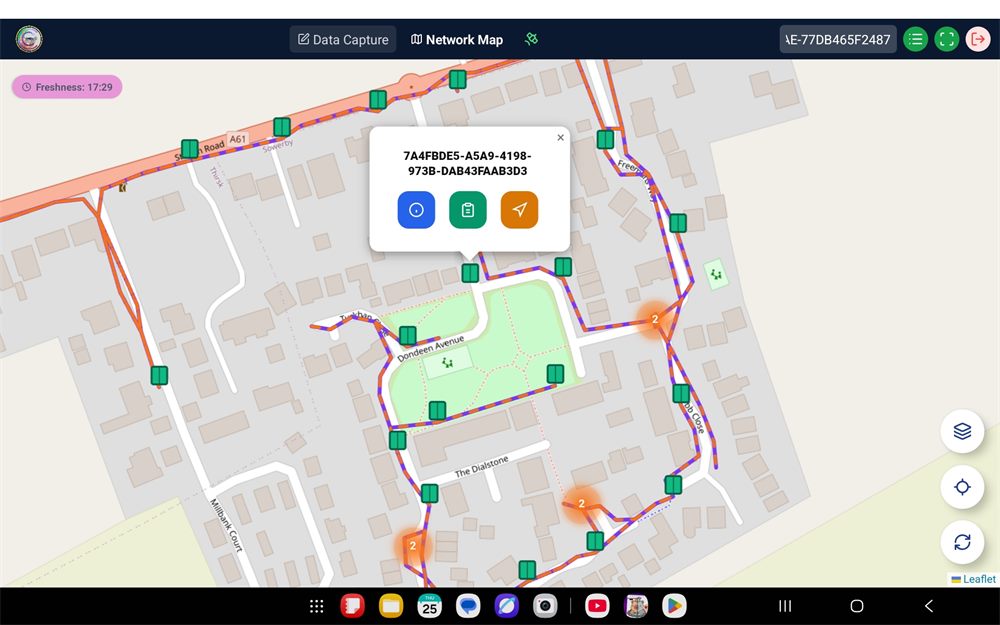The width and height of the screenshot is (1000, 625).
Task: Close the marker popup
Action: coord(560,137)
